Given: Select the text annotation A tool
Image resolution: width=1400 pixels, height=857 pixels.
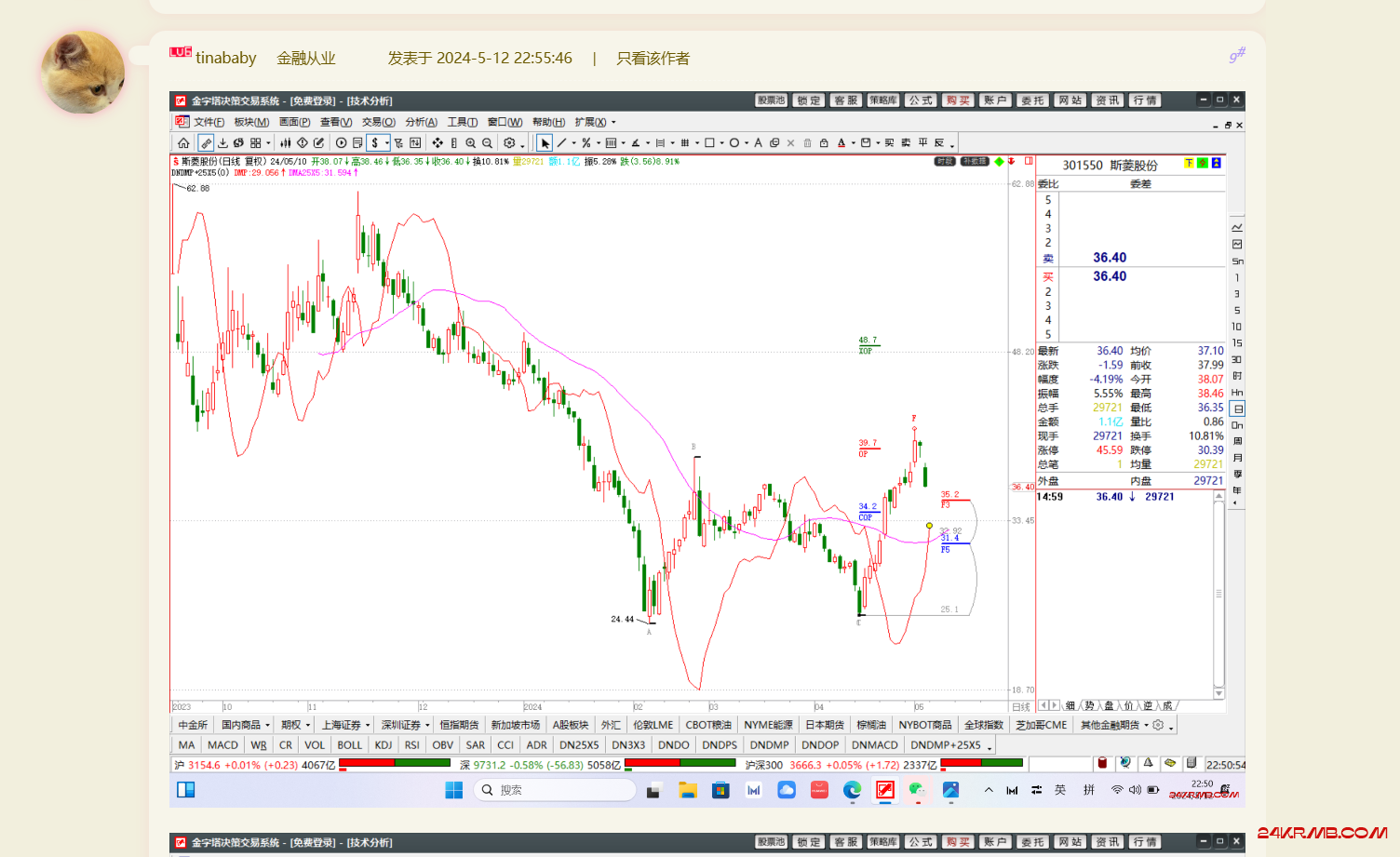Looking at the screenshot, I should [x=758, y=143].
